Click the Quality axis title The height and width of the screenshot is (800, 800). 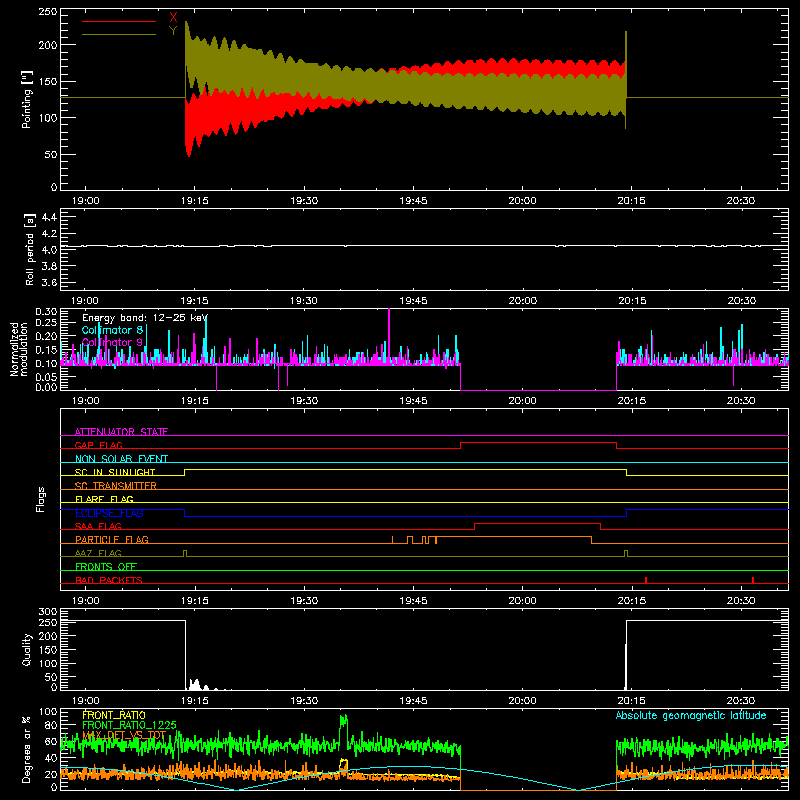pos(27,649)
